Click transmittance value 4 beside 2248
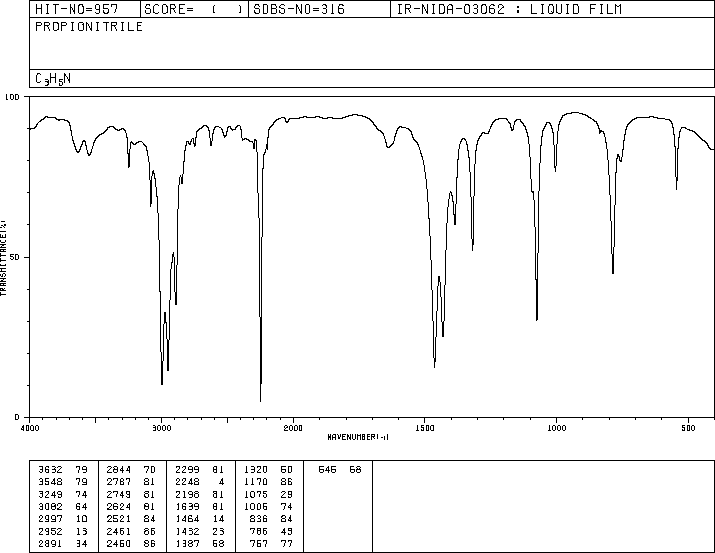 pyautogui.click(x=221, y=482)
